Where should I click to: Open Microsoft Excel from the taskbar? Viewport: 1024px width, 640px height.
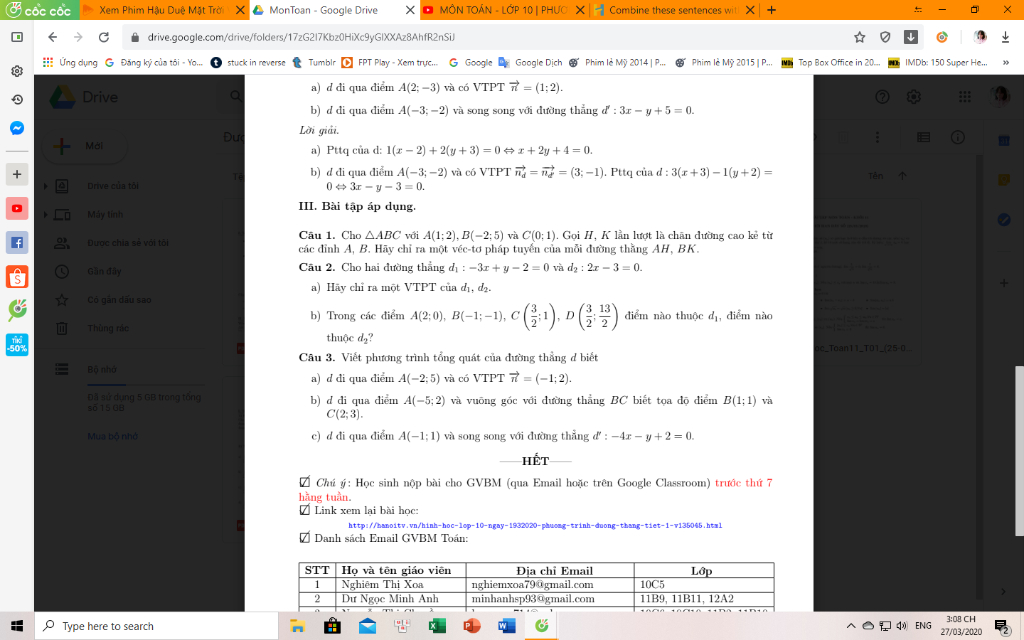tap(437, 626)
